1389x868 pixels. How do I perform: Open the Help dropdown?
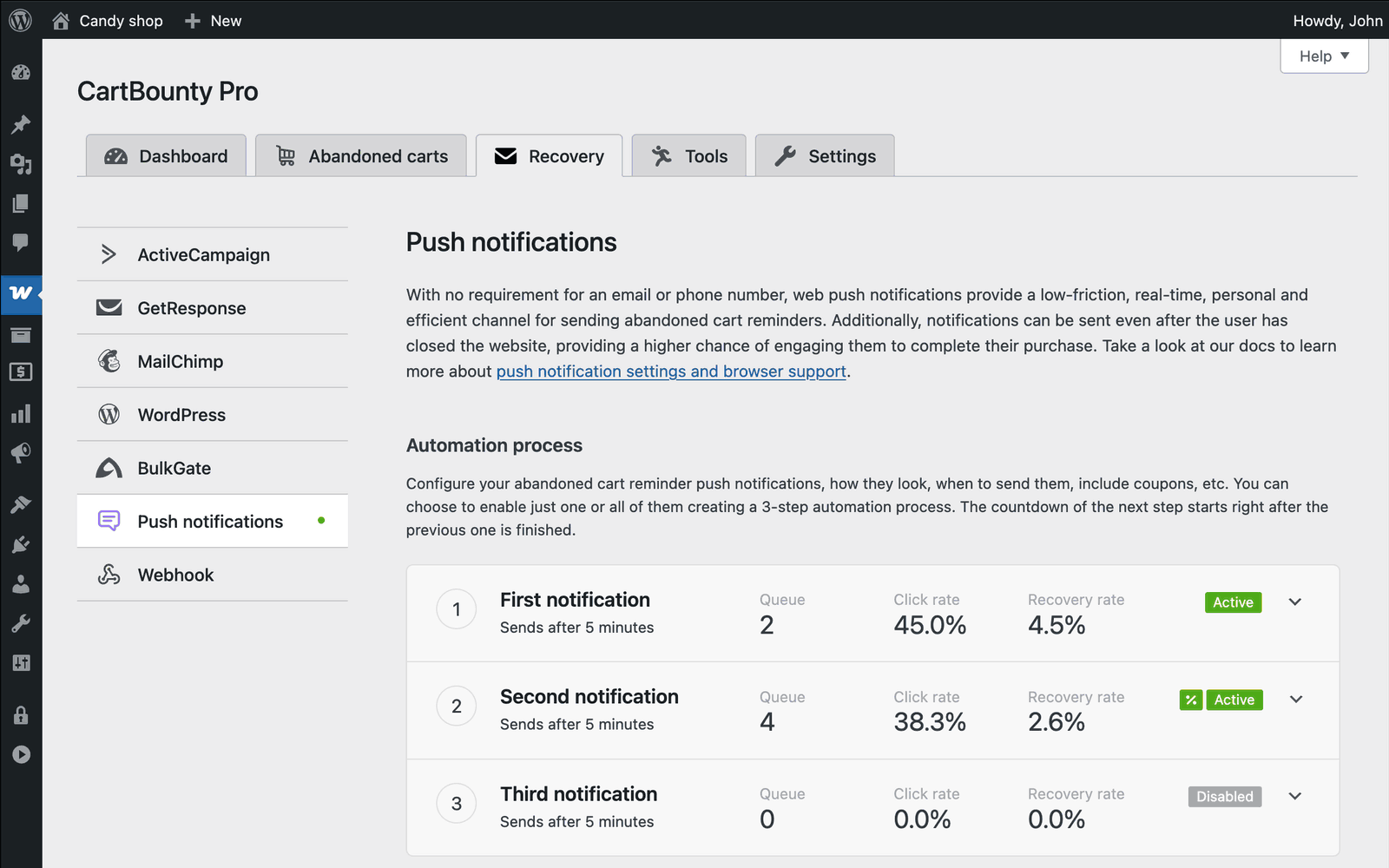pos(1324,56)
